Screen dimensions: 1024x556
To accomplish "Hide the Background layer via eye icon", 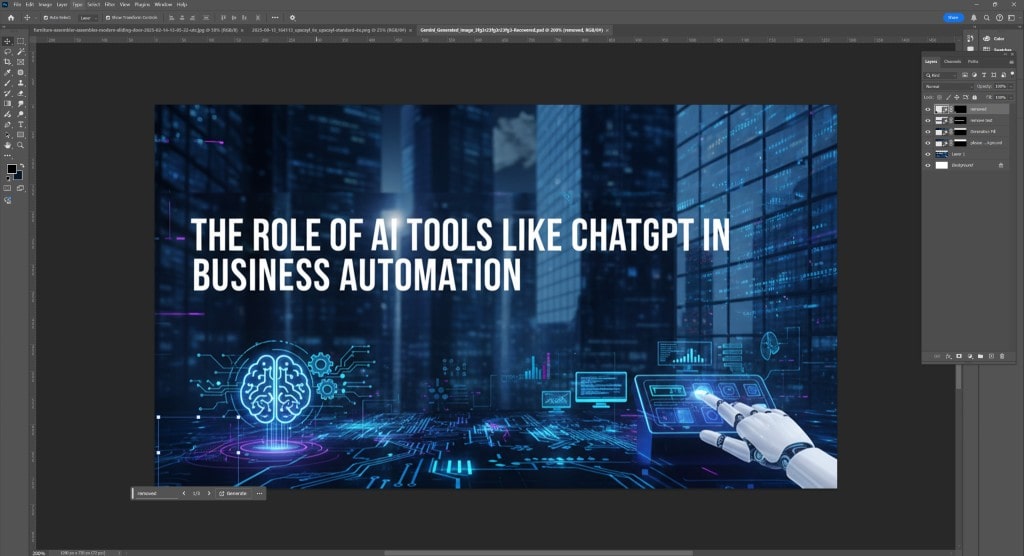I will 928,164.
